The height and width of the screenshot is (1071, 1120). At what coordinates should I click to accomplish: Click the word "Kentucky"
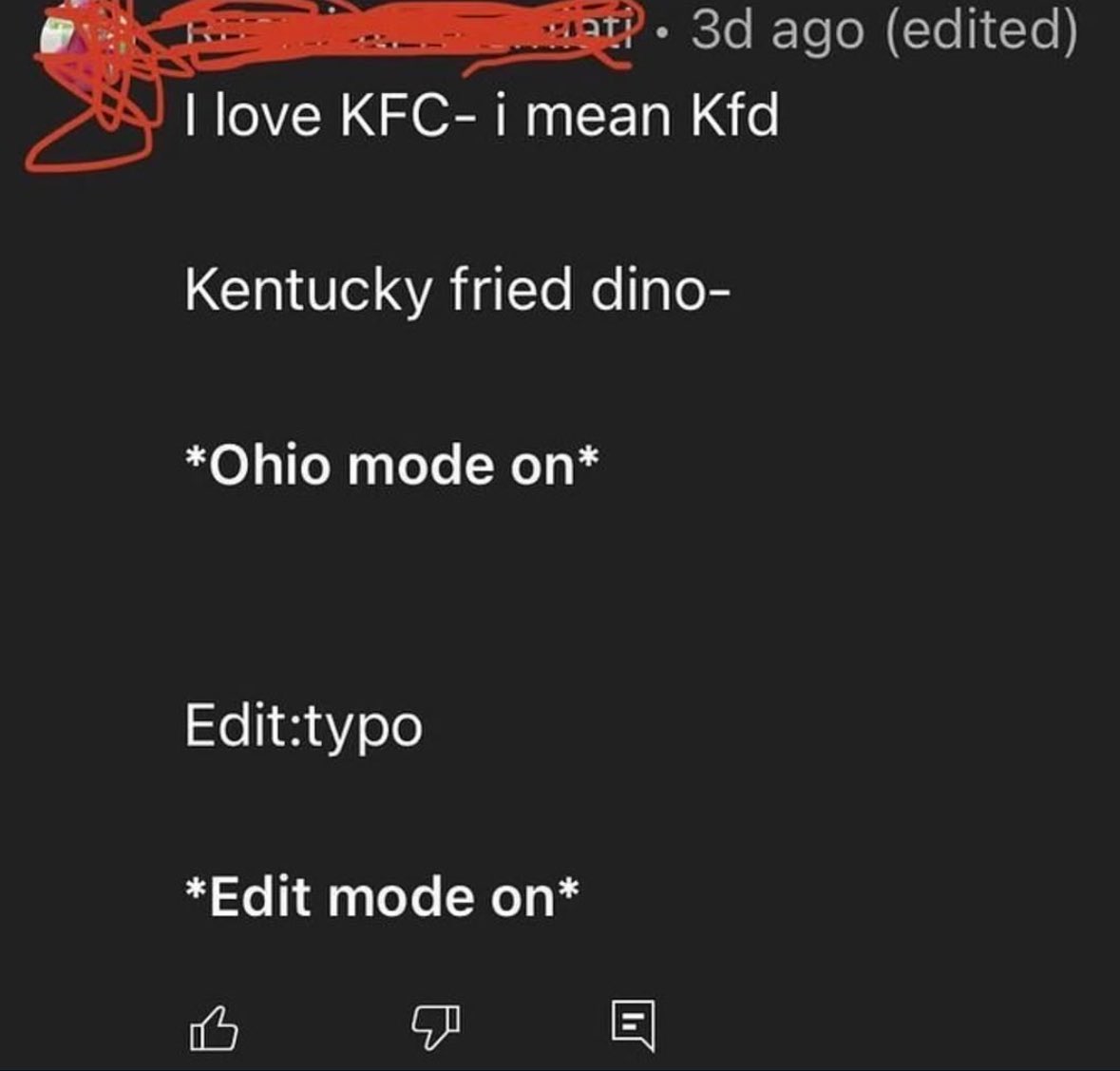[x=309, y=290]
